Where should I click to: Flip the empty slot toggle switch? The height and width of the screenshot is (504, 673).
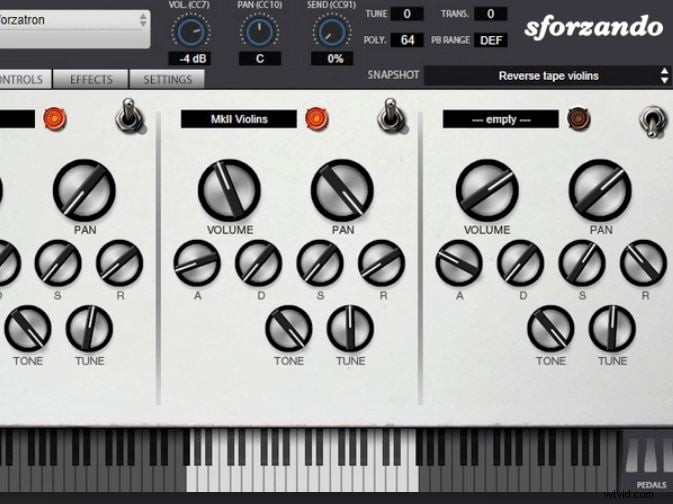pyautogui.click(x=652, y=120)
